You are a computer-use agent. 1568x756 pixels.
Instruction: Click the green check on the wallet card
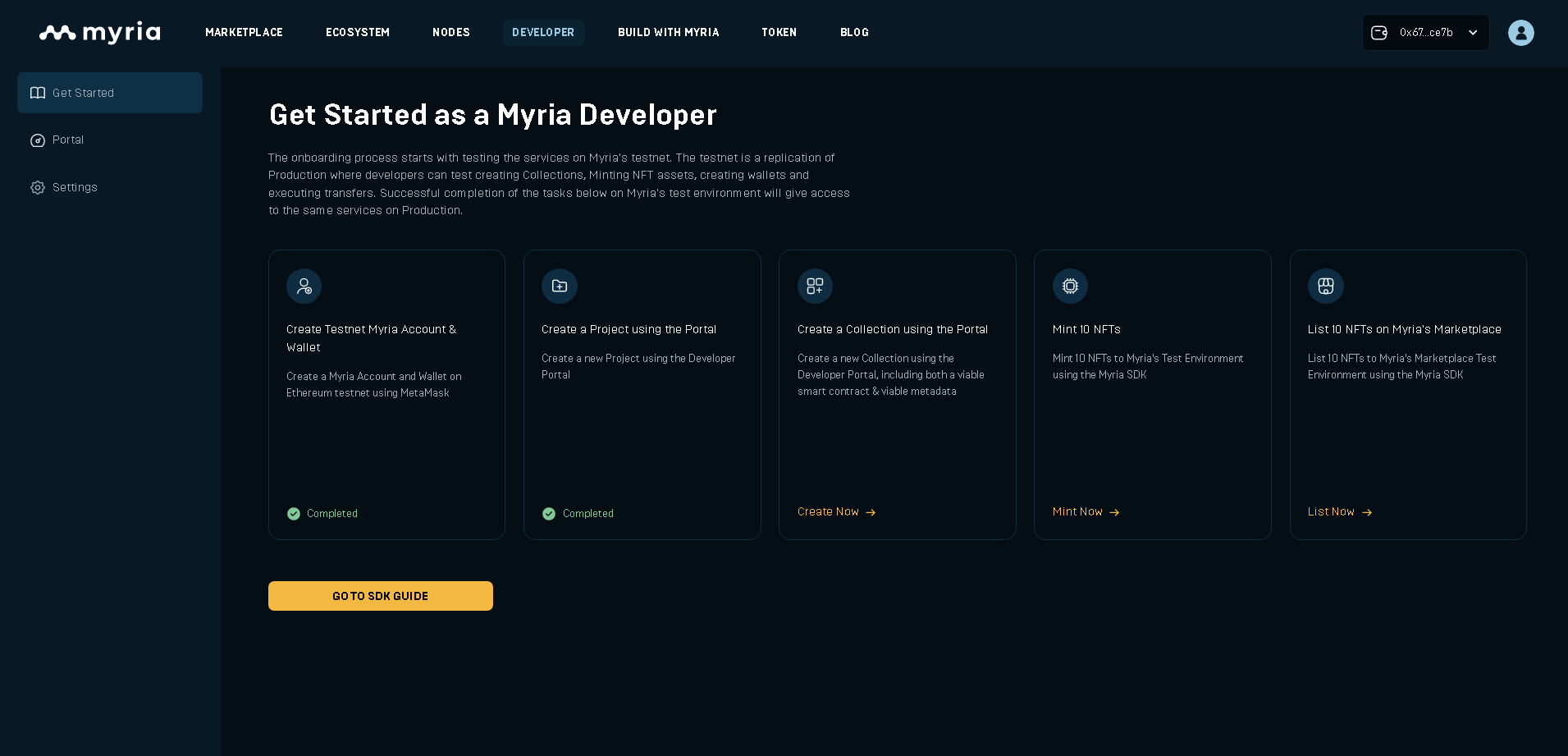coord(294,514)
